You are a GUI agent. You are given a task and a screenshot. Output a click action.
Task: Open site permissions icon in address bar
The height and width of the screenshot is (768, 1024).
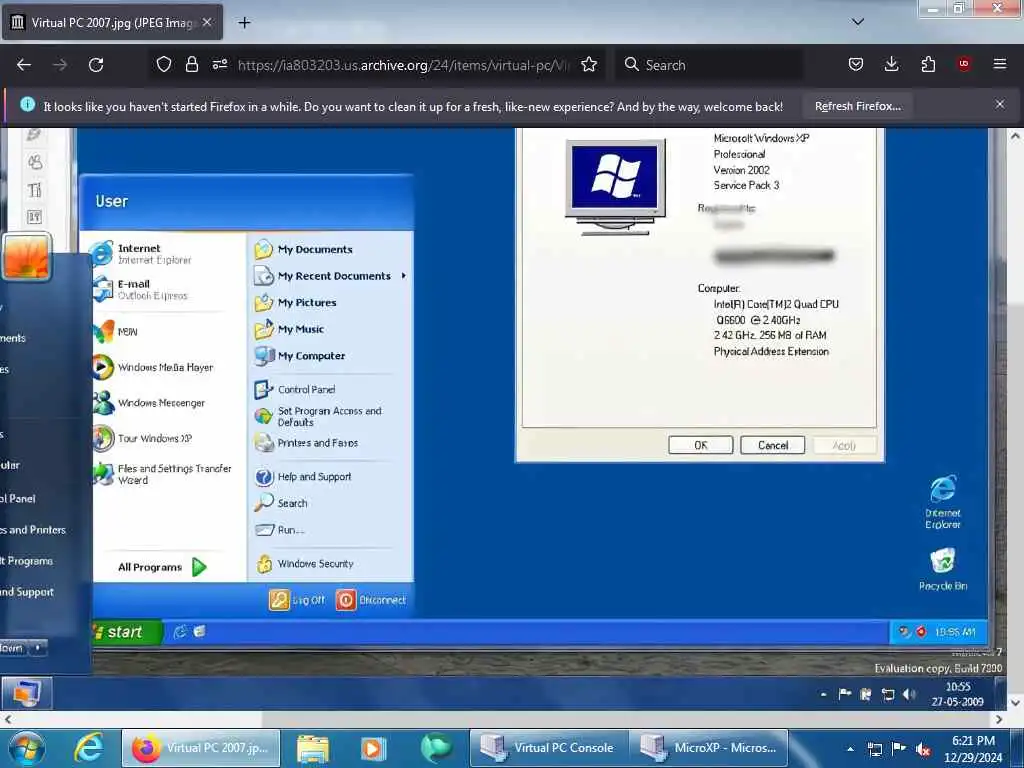pyautogui.click(x=219, y=64)
